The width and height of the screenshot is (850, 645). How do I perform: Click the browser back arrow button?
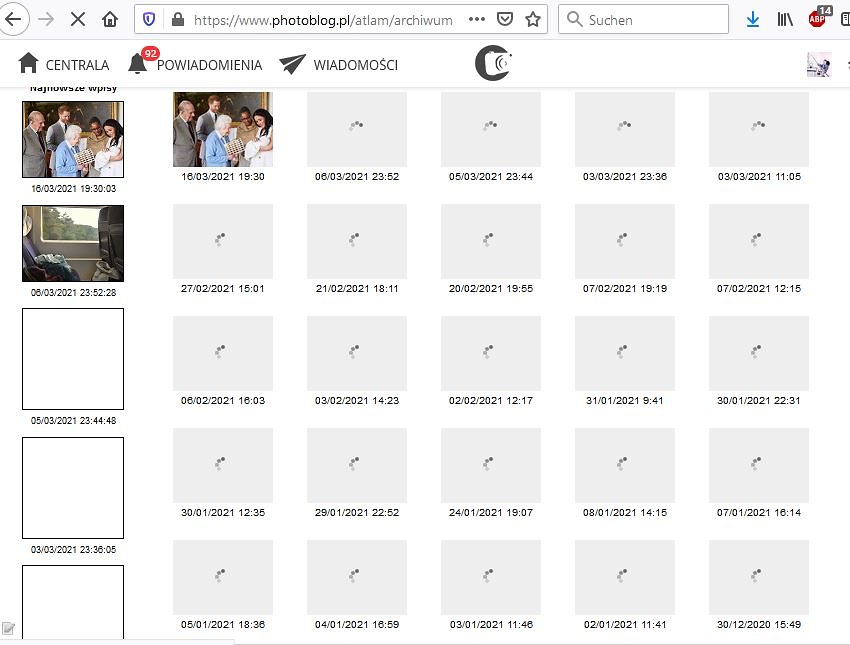[13, 20]
